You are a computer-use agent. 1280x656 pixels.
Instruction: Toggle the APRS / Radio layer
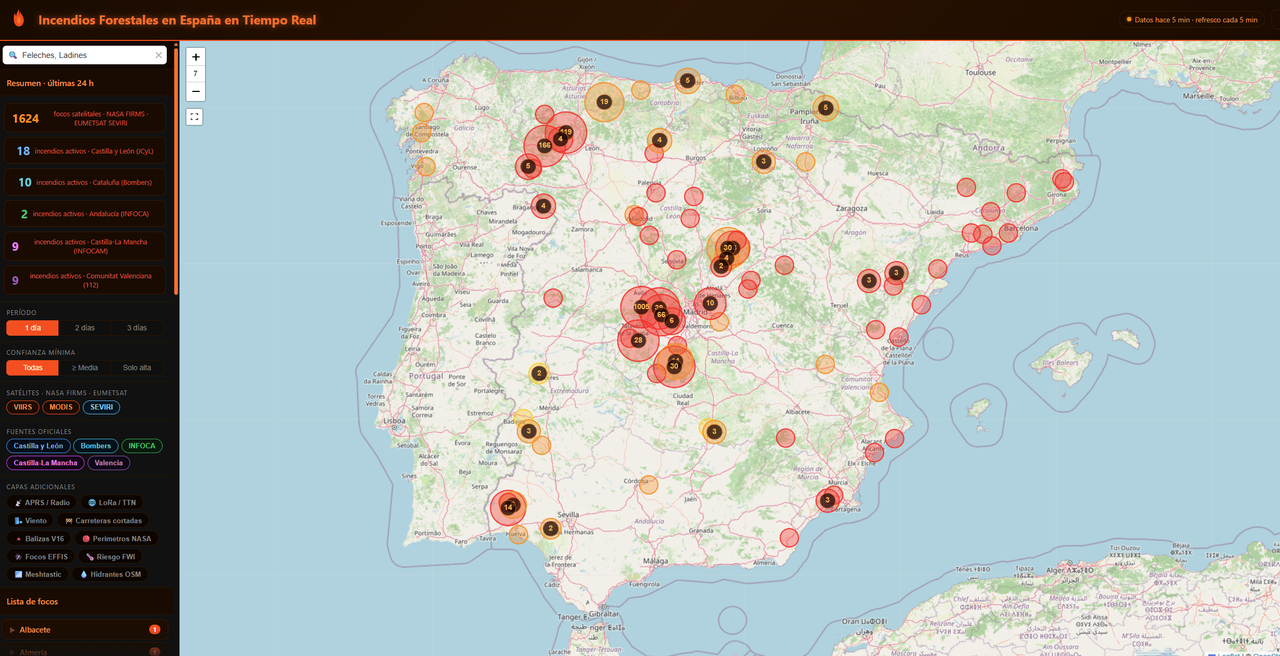[43, 503]
